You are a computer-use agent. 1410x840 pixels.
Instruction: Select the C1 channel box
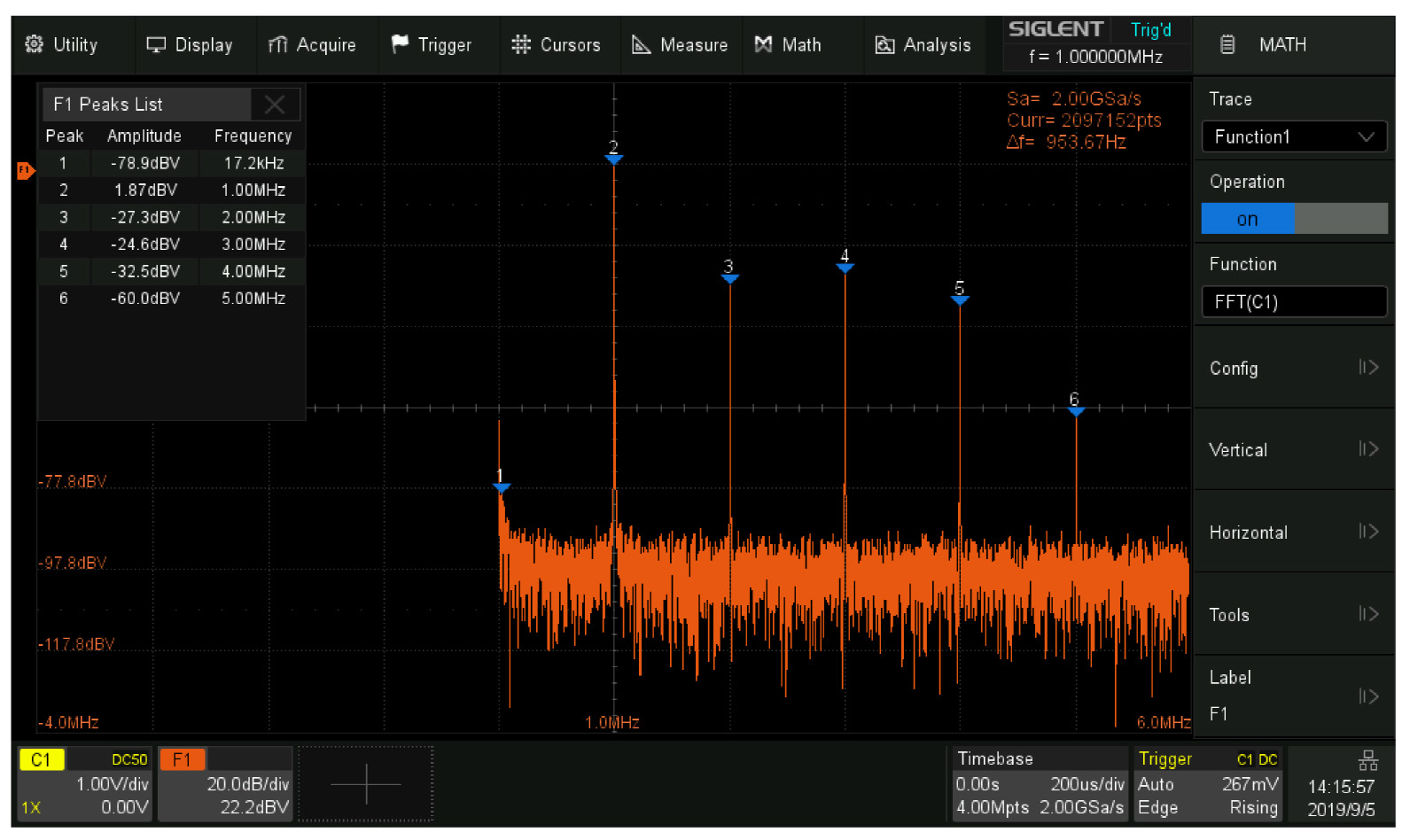(85, 784)
